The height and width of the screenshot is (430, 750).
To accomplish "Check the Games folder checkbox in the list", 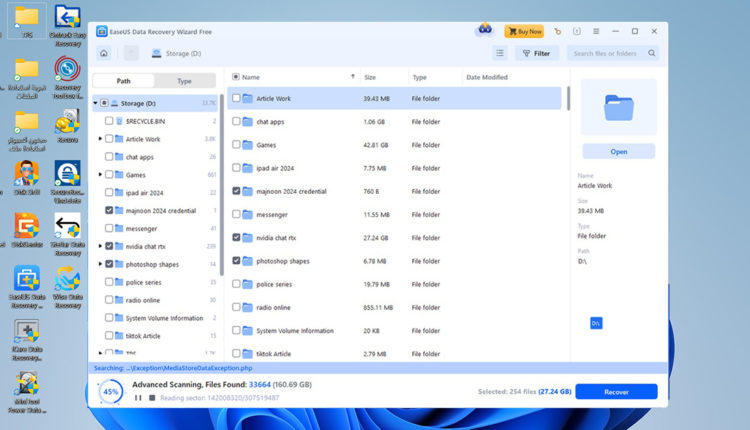I will pos(236,144).
